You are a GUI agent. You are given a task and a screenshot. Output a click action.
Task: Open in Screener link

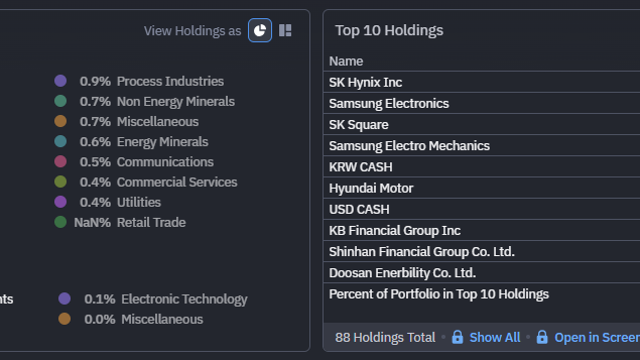point(597,338)
